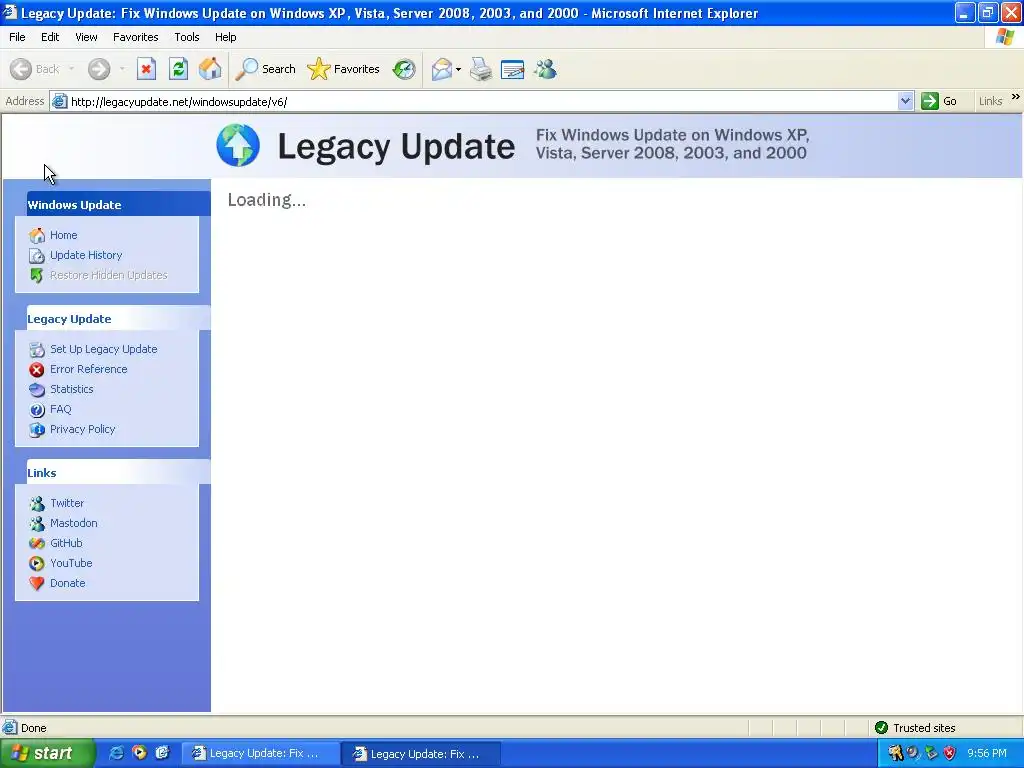Expand the Mail dropdown arrow

[458, 69]
